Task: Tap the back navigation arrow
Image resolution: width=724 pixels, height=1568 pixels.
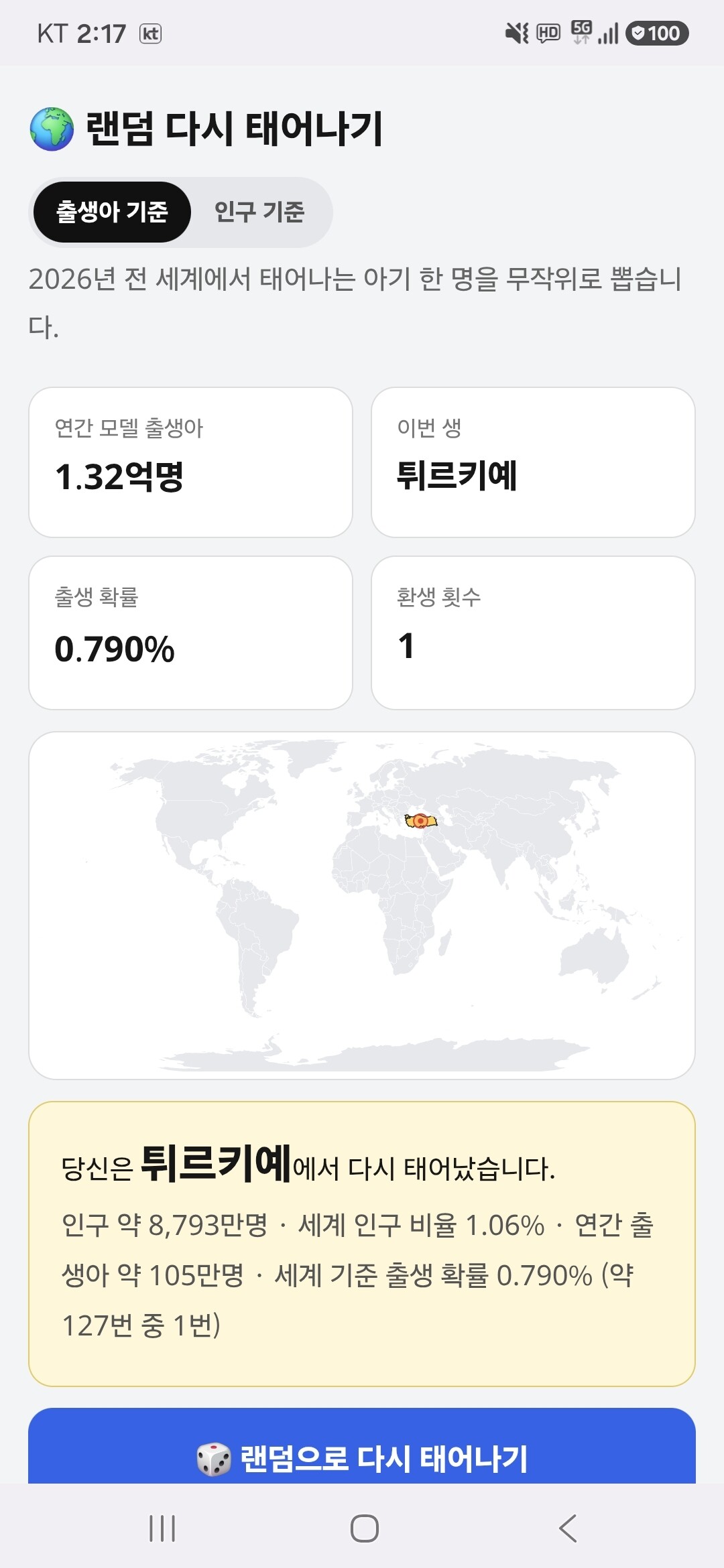Action: click(x=568, y=1528)
